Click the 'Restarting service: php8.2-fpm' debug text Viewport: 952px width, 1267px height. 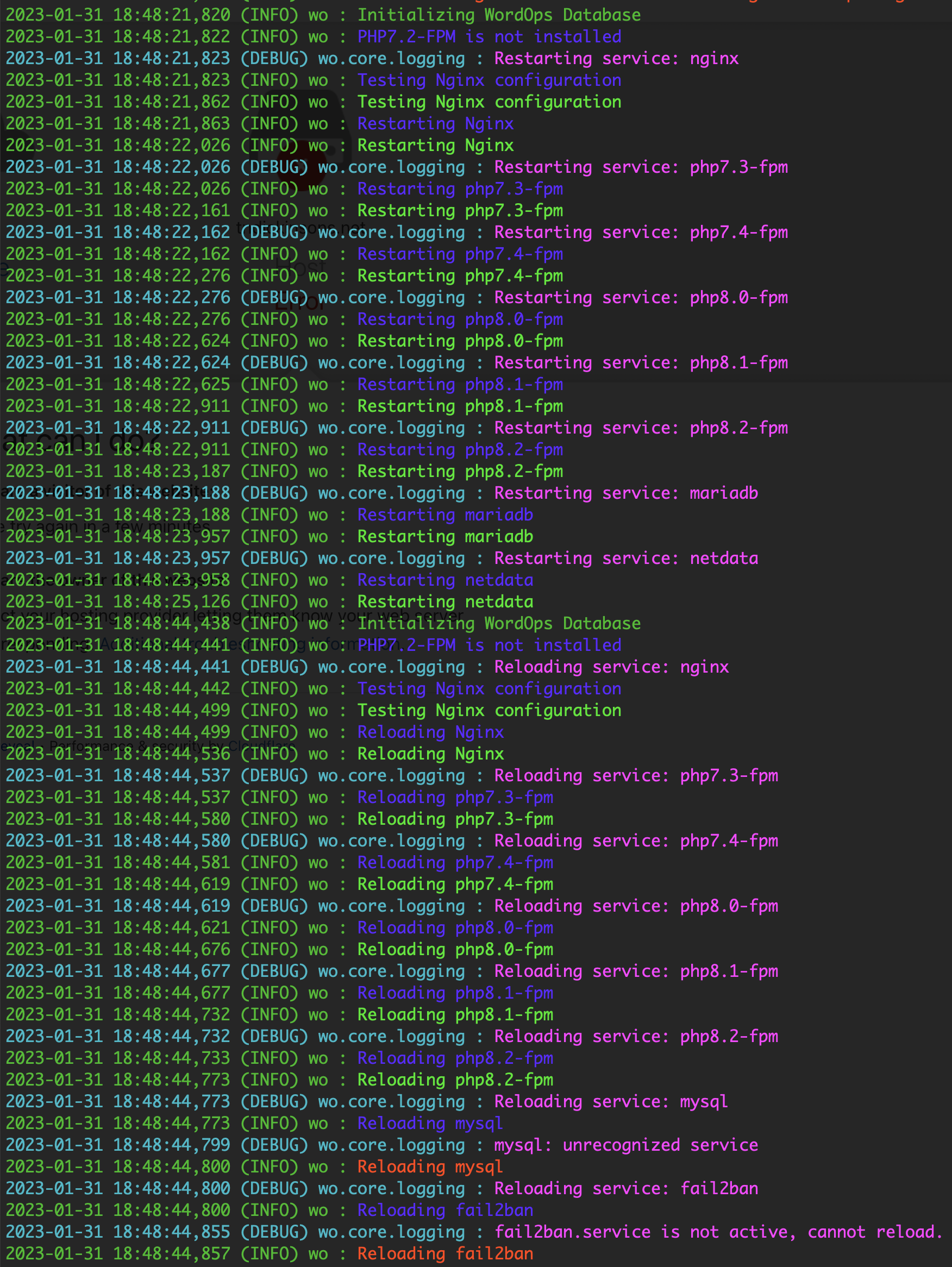tap(641, 428)
